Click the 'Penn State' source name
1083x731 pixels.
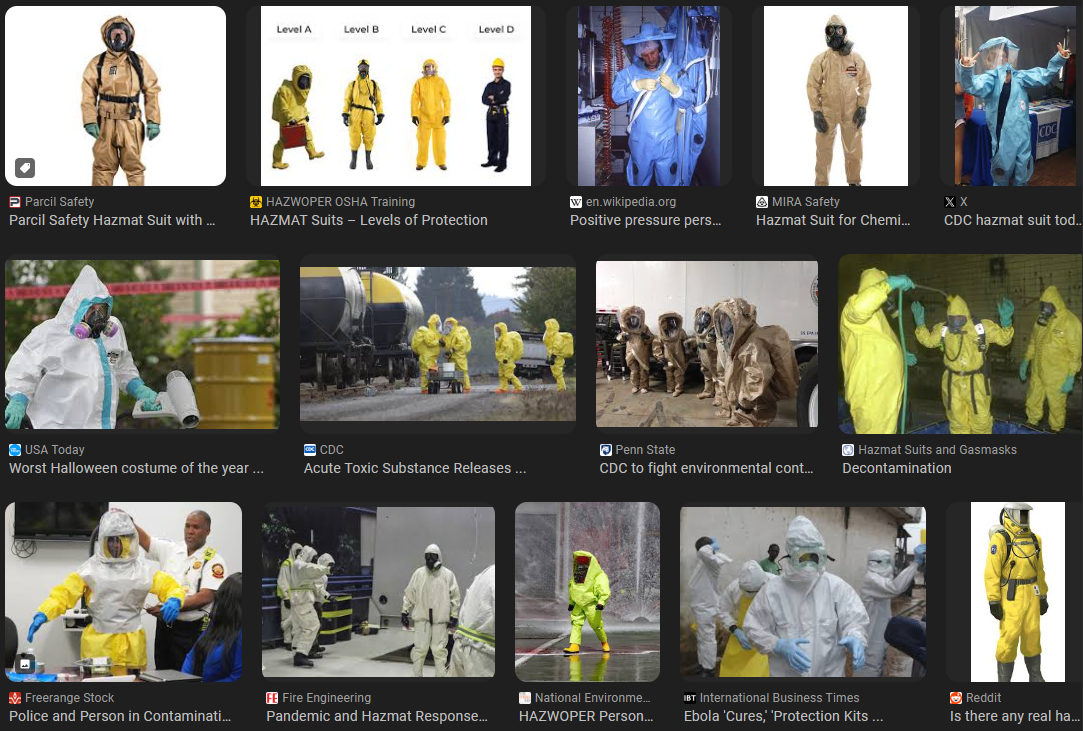[645, 450]
